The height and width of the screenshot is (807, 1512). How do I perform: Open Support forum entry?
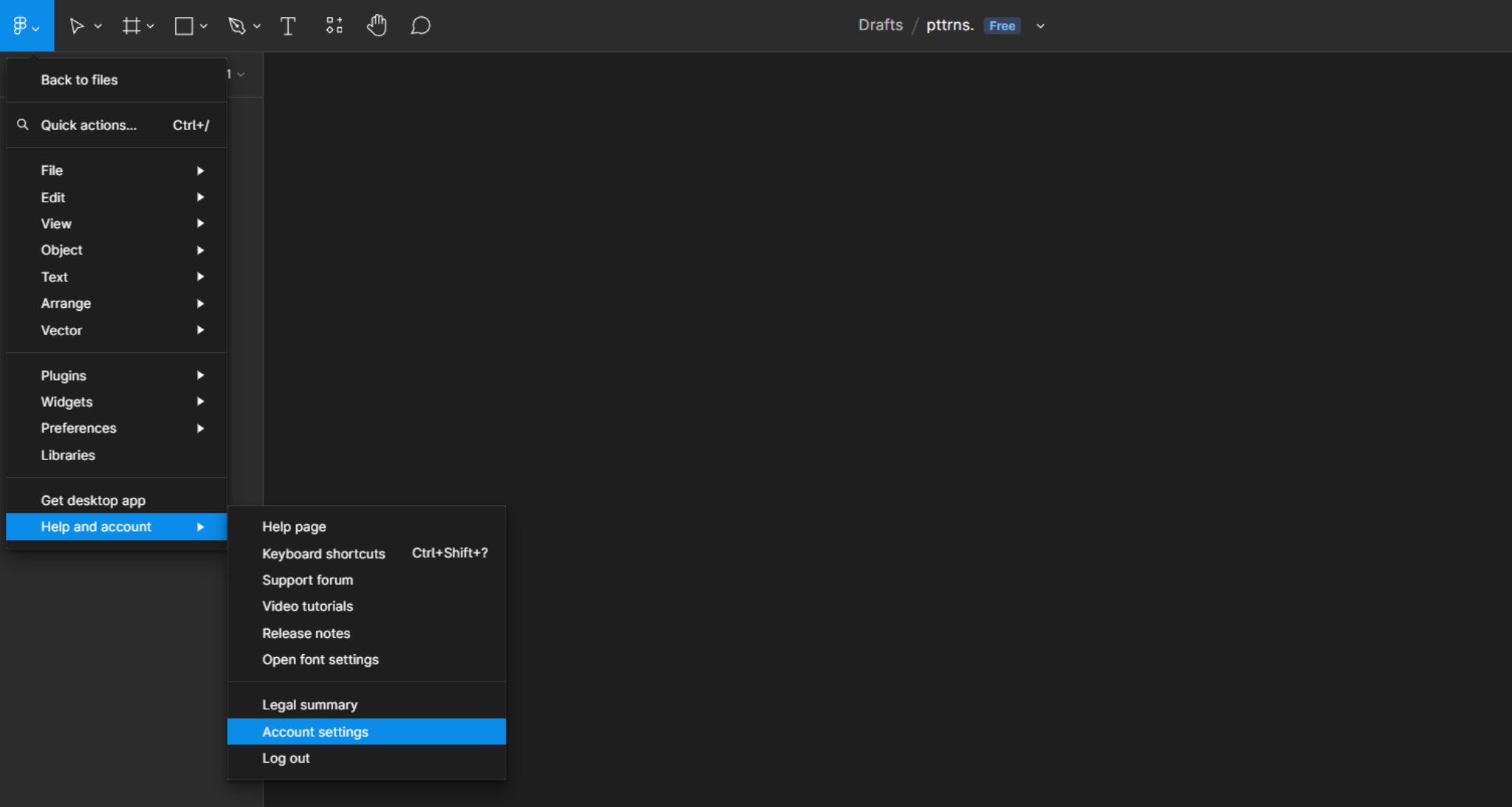[367, 580]
